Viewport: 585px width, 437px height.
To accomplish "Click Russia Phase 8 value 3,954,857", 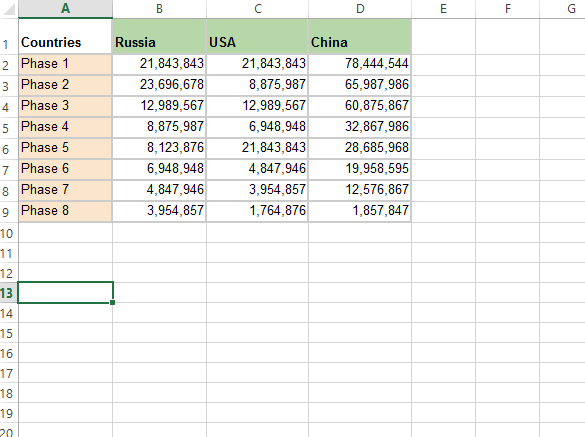I will (x=159, y=211).
